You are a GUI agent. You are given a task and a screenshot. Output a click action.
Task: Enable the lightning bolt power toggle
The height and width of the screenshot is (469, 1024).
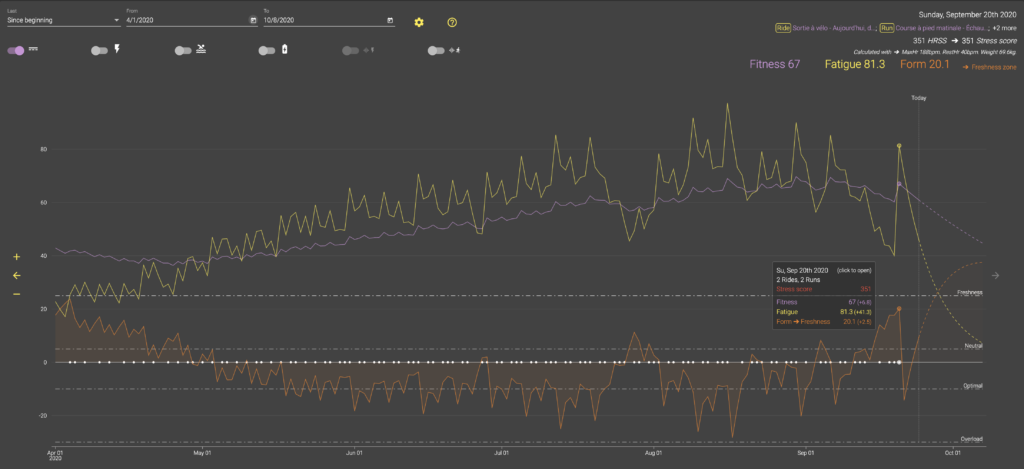(100, 50)
